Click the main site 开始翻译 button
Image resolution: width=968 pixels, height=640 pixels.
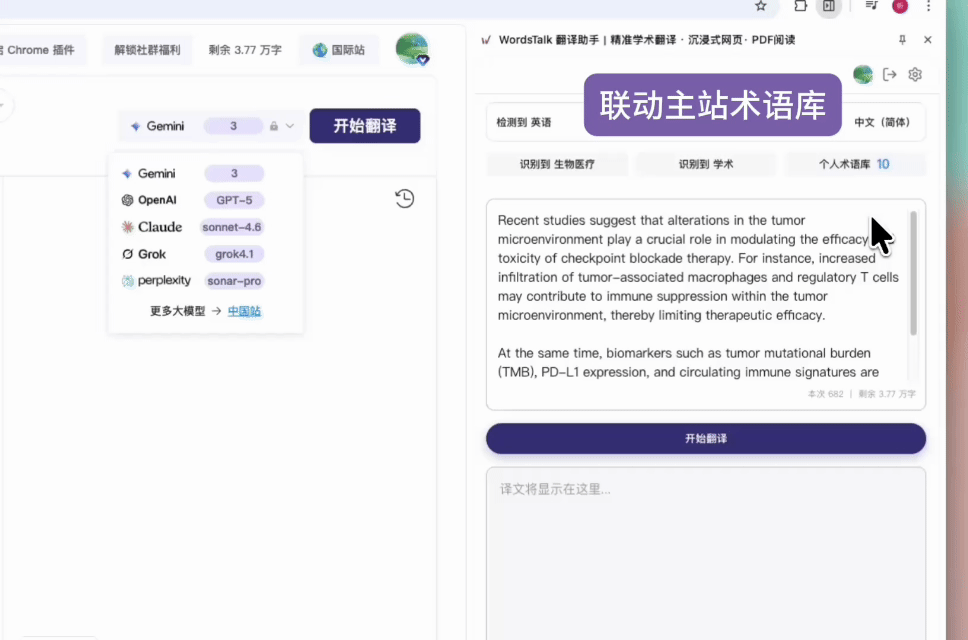coord(365,126)
